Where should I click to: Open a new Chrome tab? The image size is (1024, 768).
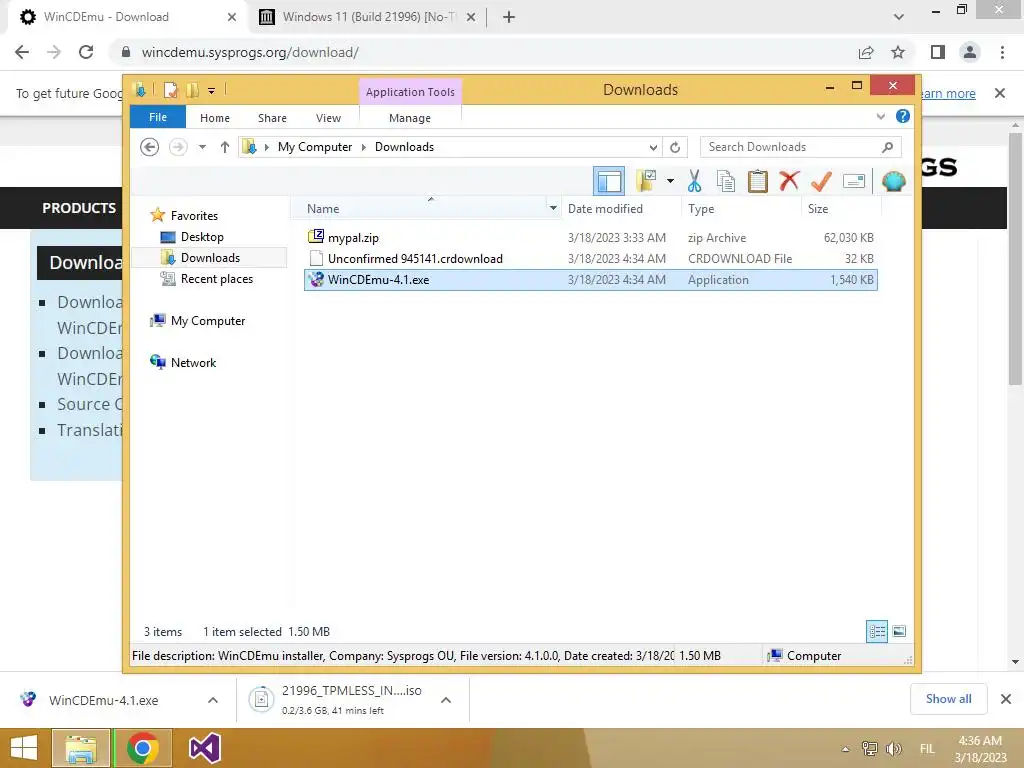click(509, 17)
